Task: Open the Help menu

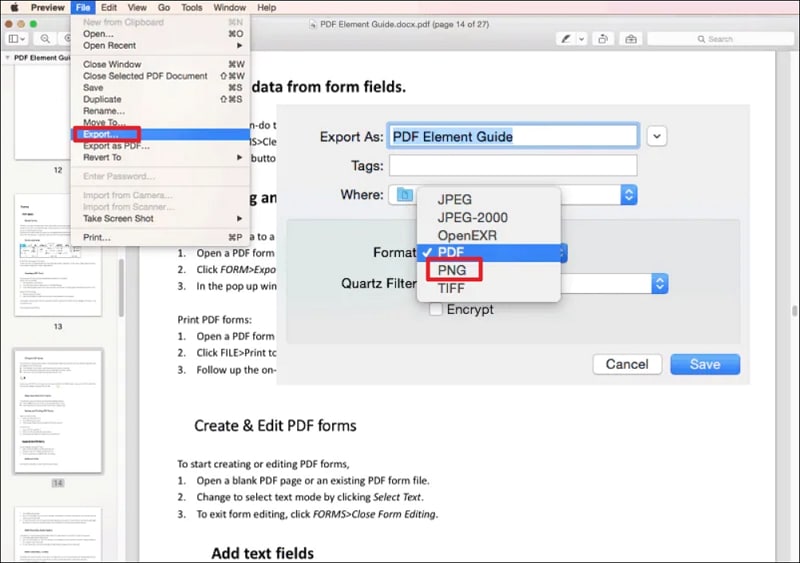Action: click(266, 7)
